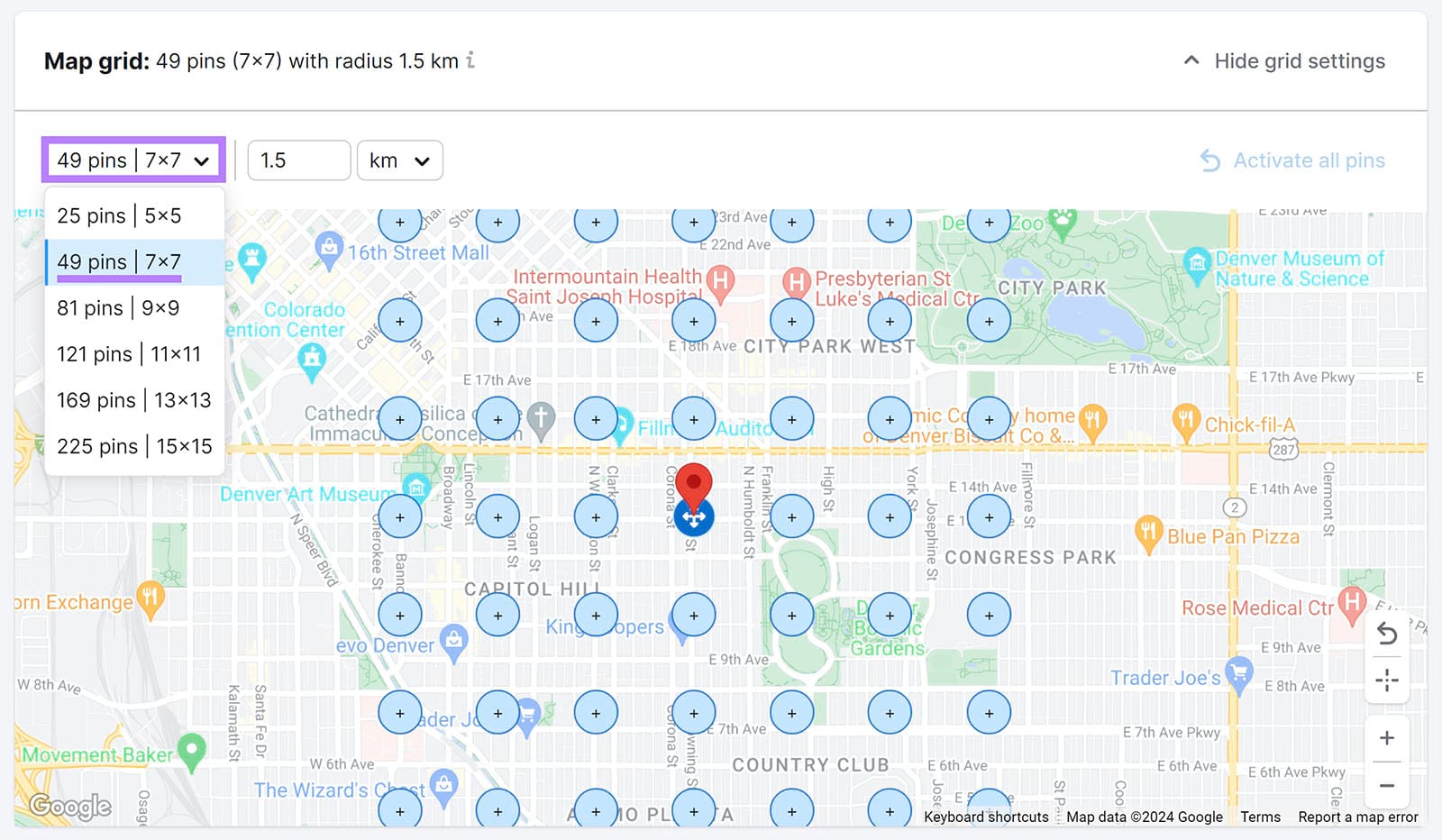1442x840 pixels.
Task: Click the undo arrow control on the map's right edge
Action: click(x=1386, y=635)
